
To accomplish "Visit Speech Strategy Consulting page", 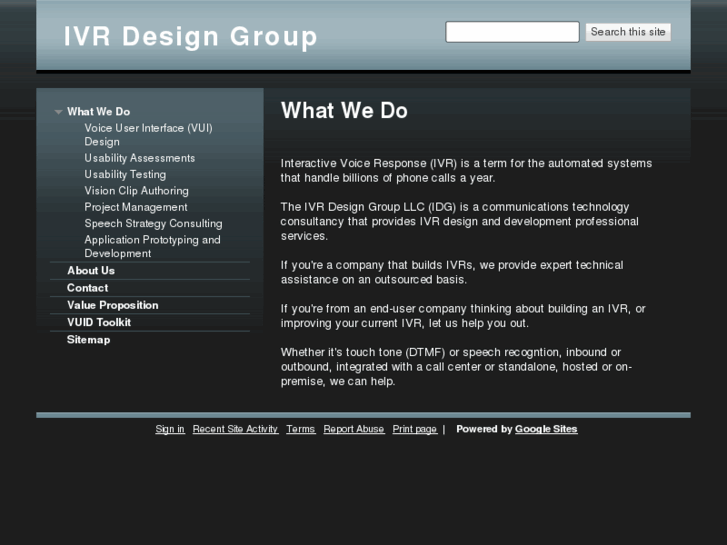I will pos(153,223).
